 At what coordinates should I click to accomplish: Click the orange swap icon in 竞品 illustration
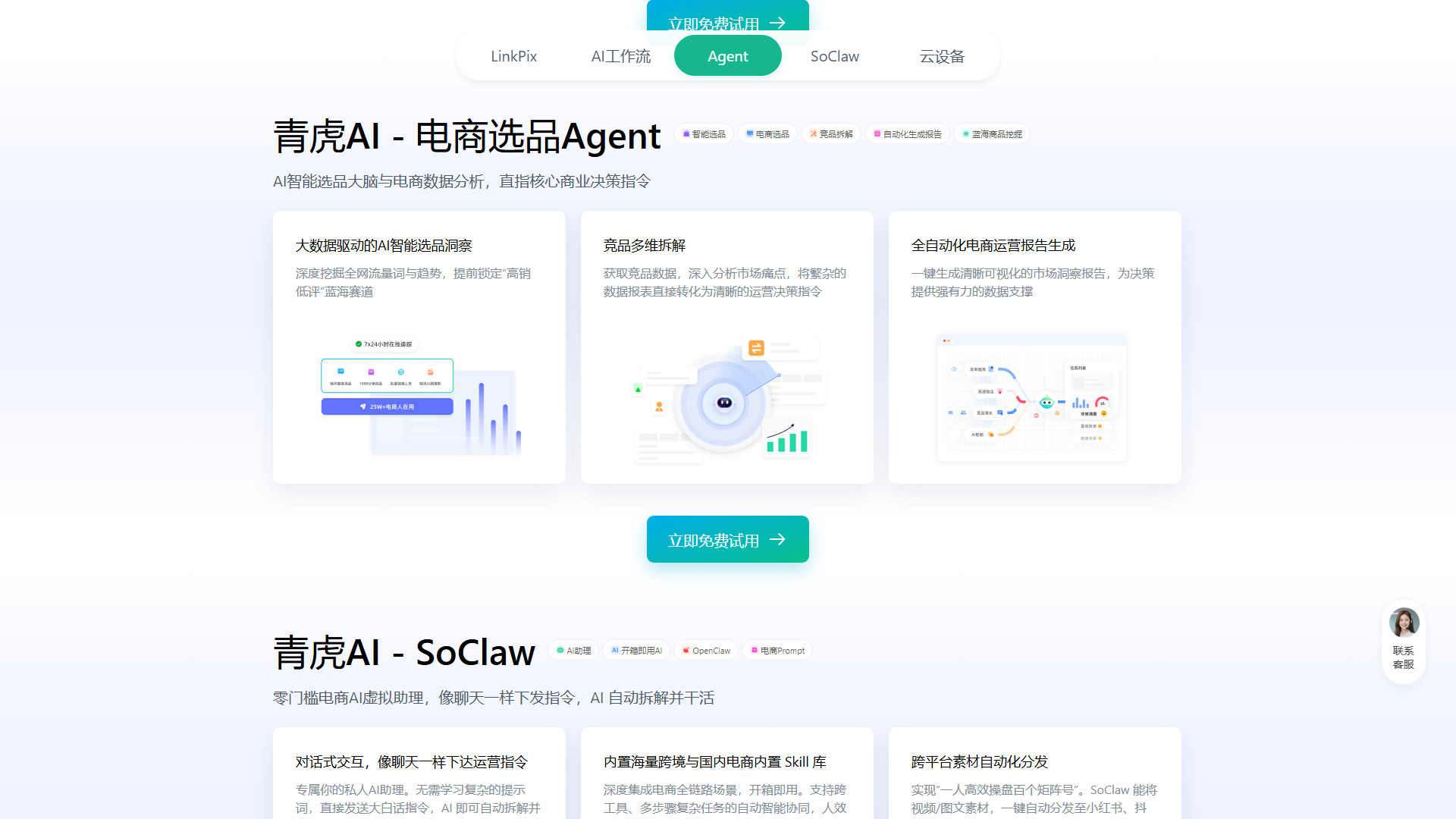tap(756, 348)
